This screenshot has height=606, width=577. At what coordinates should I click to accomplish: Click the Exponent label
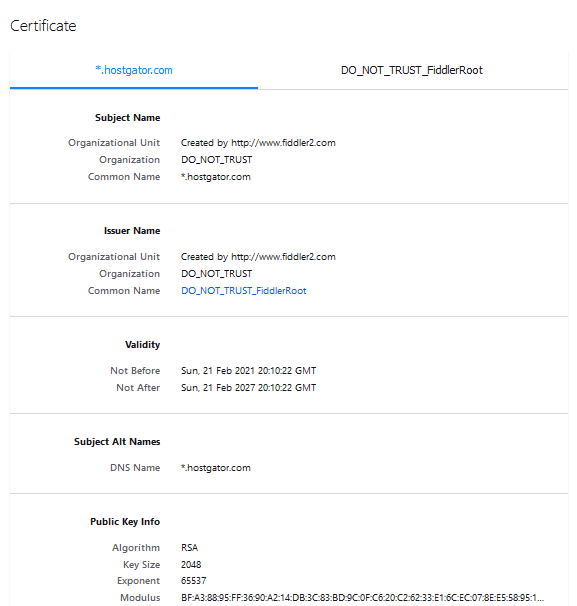[x=138, y=581]
